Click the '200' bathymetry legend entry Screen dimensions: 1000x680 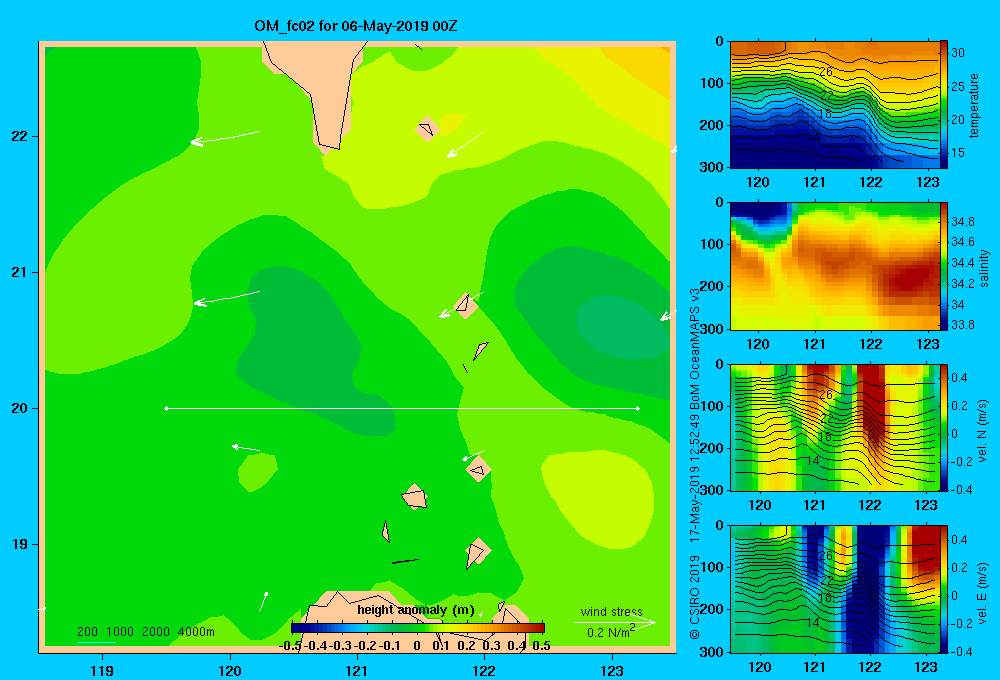pos(87,632)
